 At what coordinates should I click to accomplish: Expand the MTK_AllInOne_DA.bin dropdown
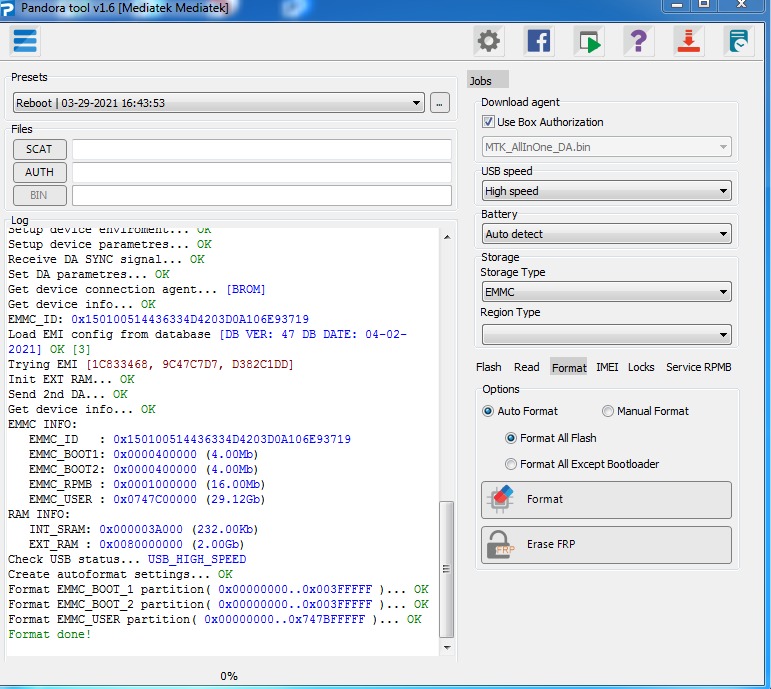(606, 147)
